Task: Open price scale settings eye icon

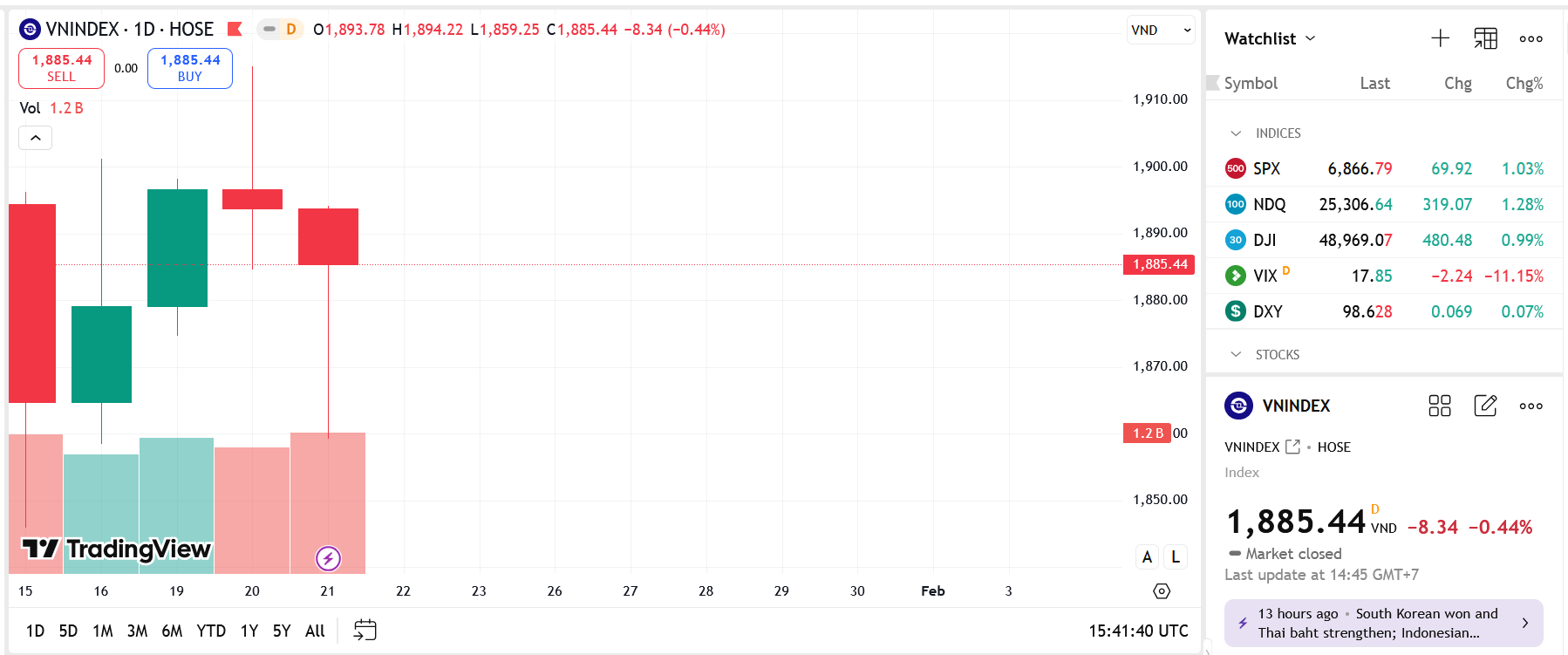Action: 1161,590
